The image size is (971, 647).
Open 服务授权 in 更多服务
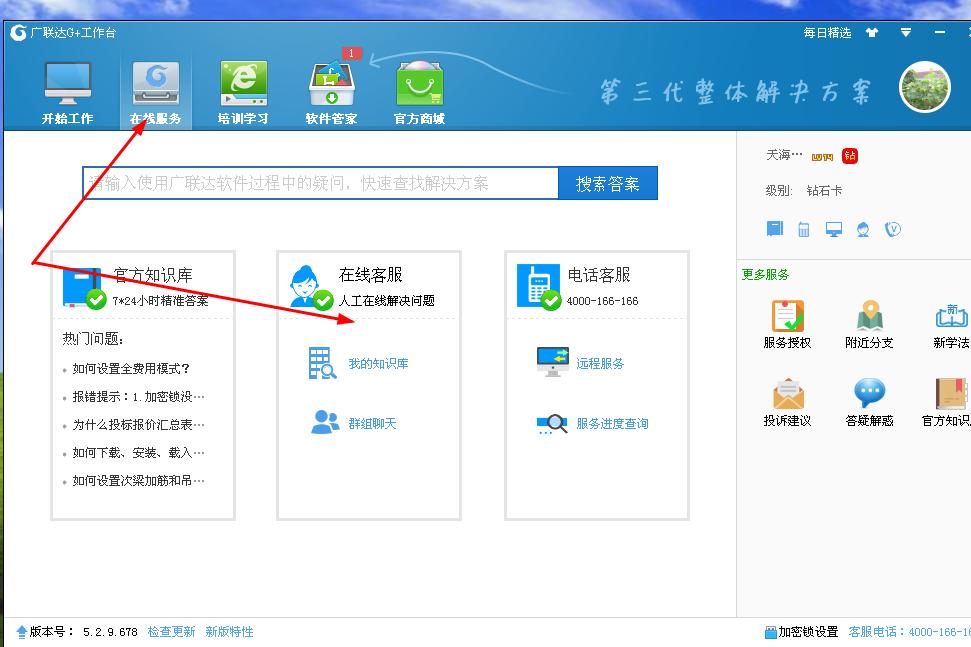[787, 324]
